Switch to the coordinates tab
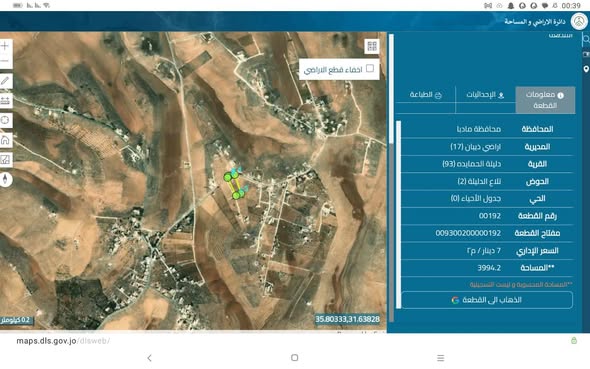 click(x=485, y=95)
